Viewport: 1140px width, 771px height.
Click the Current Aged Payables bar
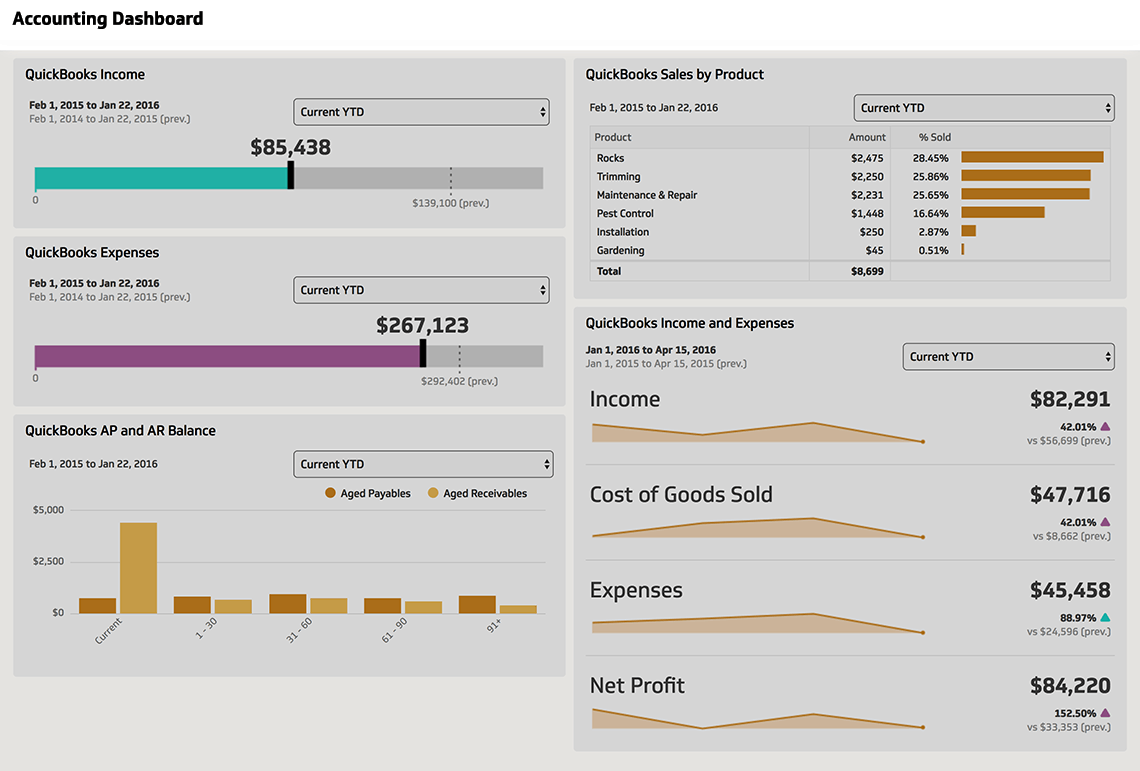pos(97,606)
